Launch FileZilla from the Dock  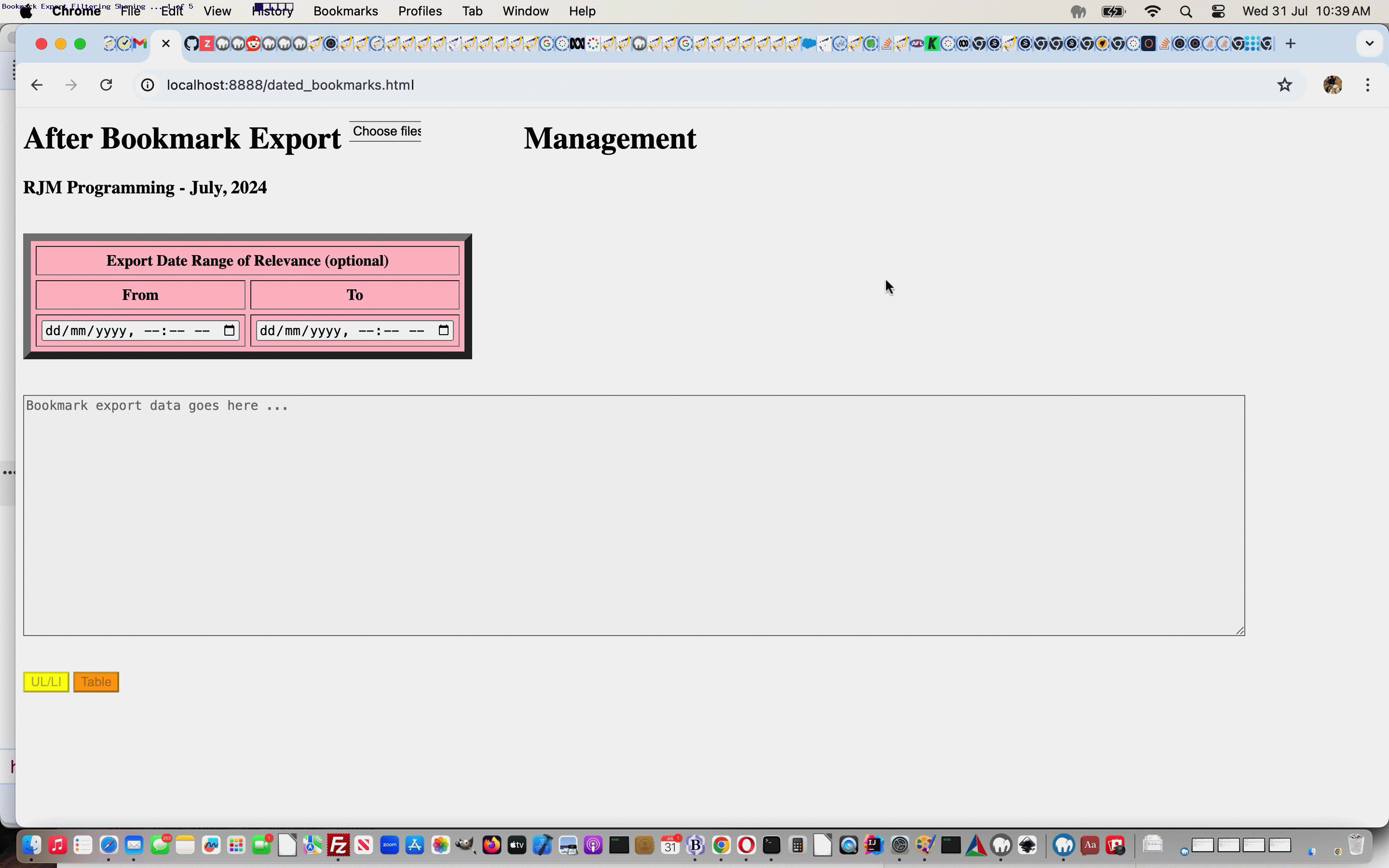[339, 845]
